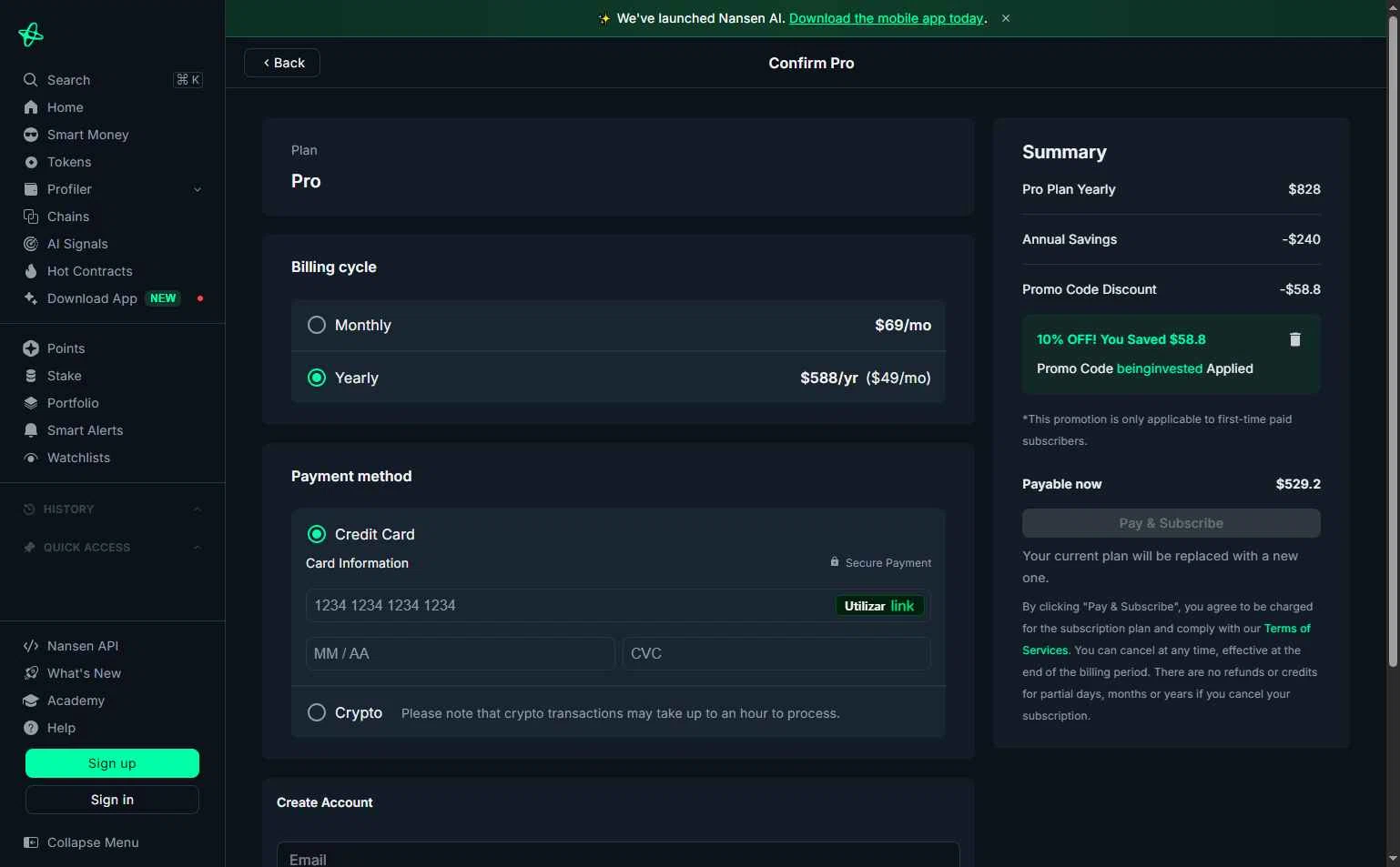Click the Hot Contracts flame icon
The image size is (1400, 867).
click(31, 271)
